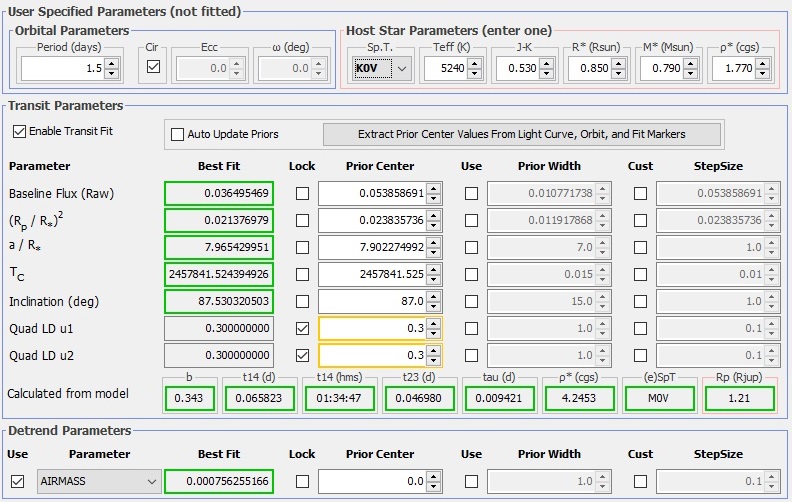Lock the Baseline Flux (Raw) parameter
Screen dimensions: 792x502
click(x=302, y=193)
